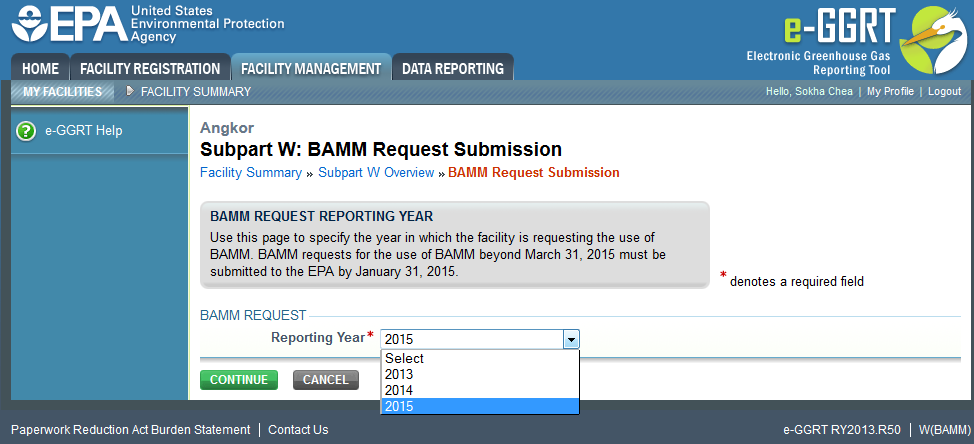Go to the DATA REPORTING tab
Screen dimensions: 974x444
click(453, 68)
